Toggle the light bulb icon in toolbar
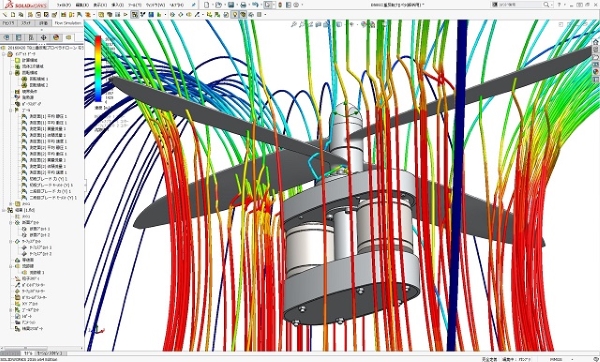 235,15
